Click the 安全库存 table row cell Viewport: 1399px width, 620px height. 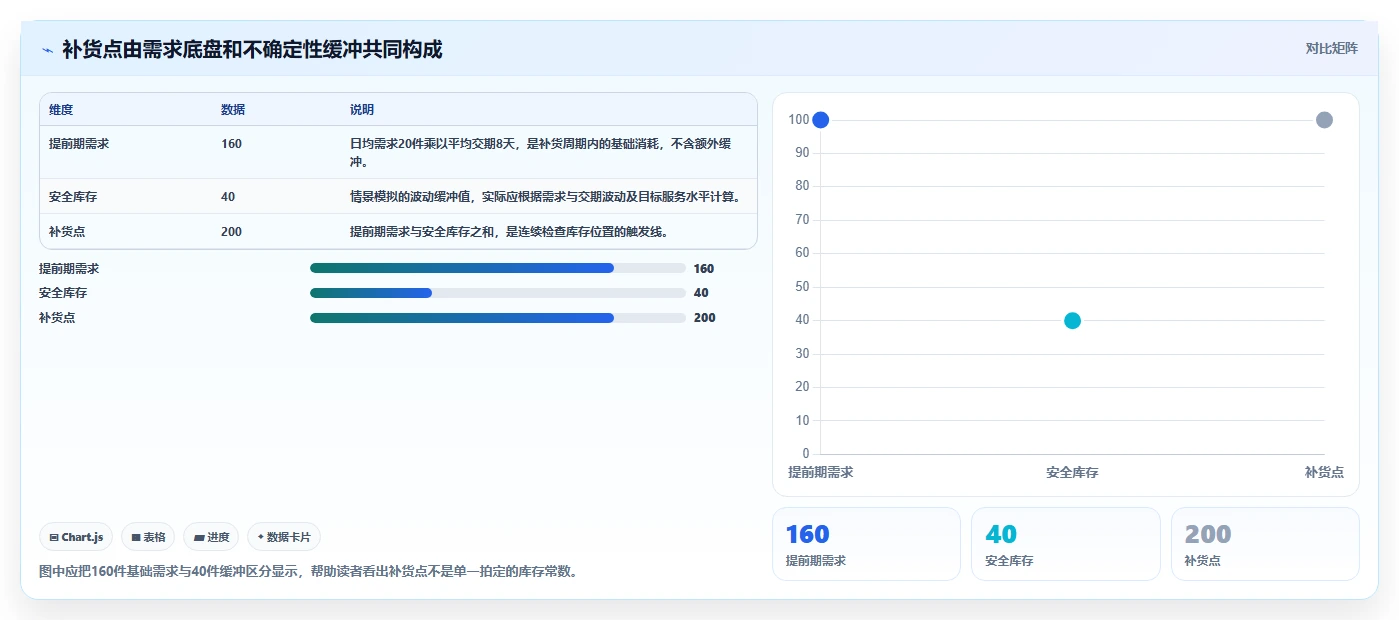point(73,197)
